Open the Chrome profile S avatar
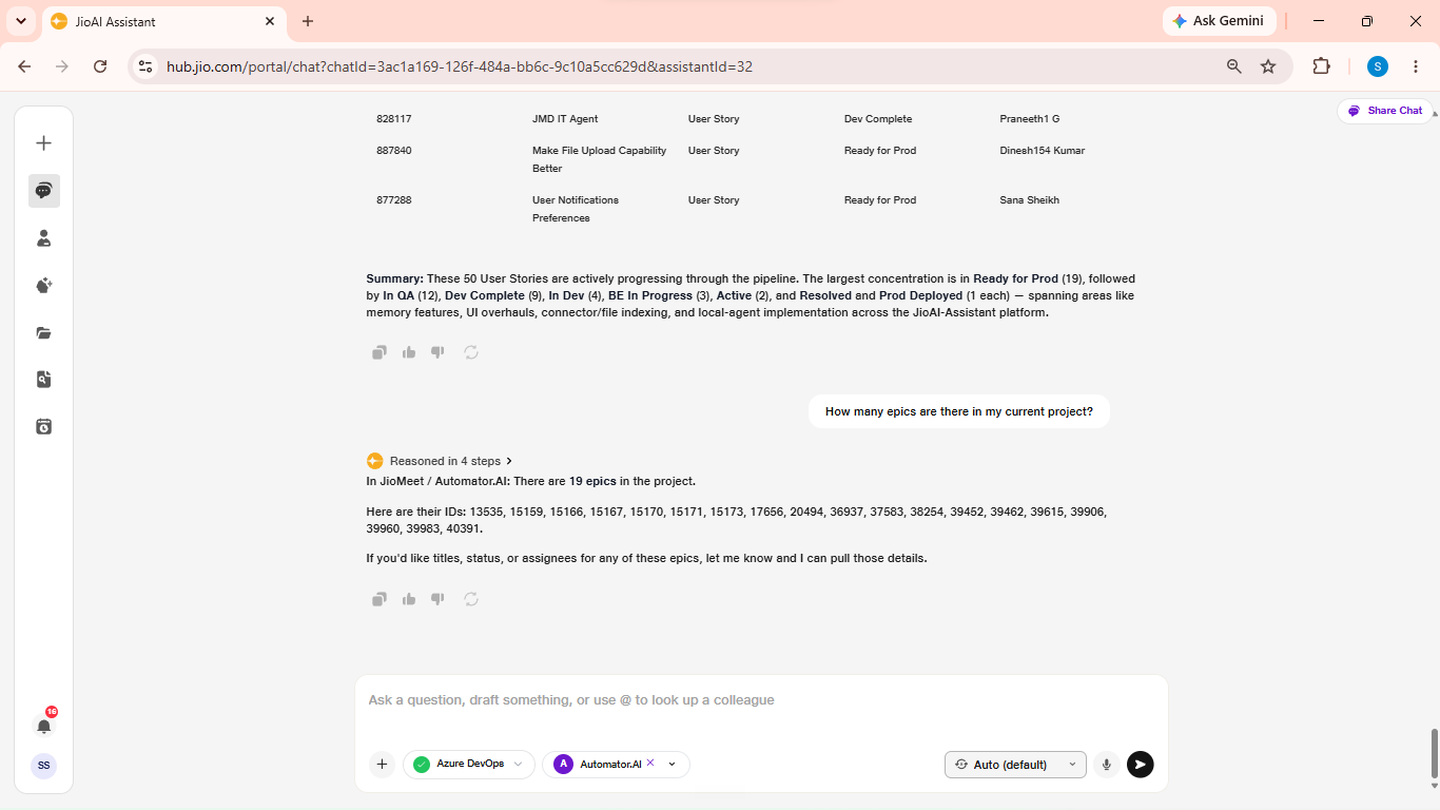Image resolution: width=1440 pixels, height=810 pixels. point(1378,66)
